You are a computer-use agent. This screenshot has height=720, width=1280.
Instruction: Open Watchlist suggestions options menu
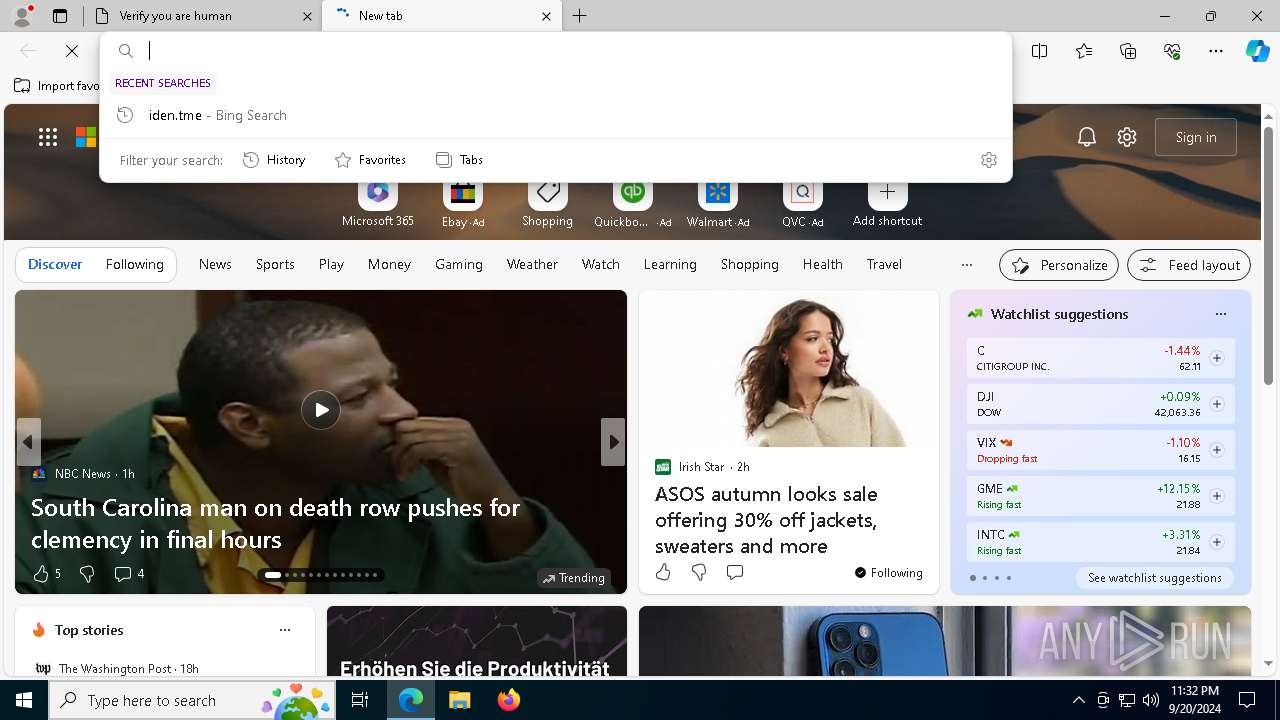(1220, 314)
